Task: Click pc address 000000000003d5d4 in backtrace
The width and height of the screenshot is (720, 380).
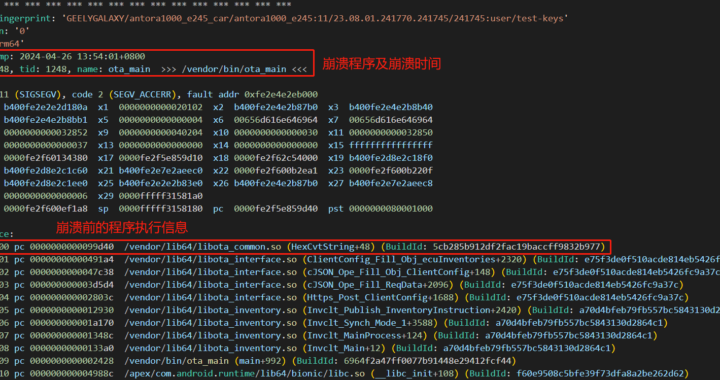Action: pyautogui.click(x=72, y=285)
